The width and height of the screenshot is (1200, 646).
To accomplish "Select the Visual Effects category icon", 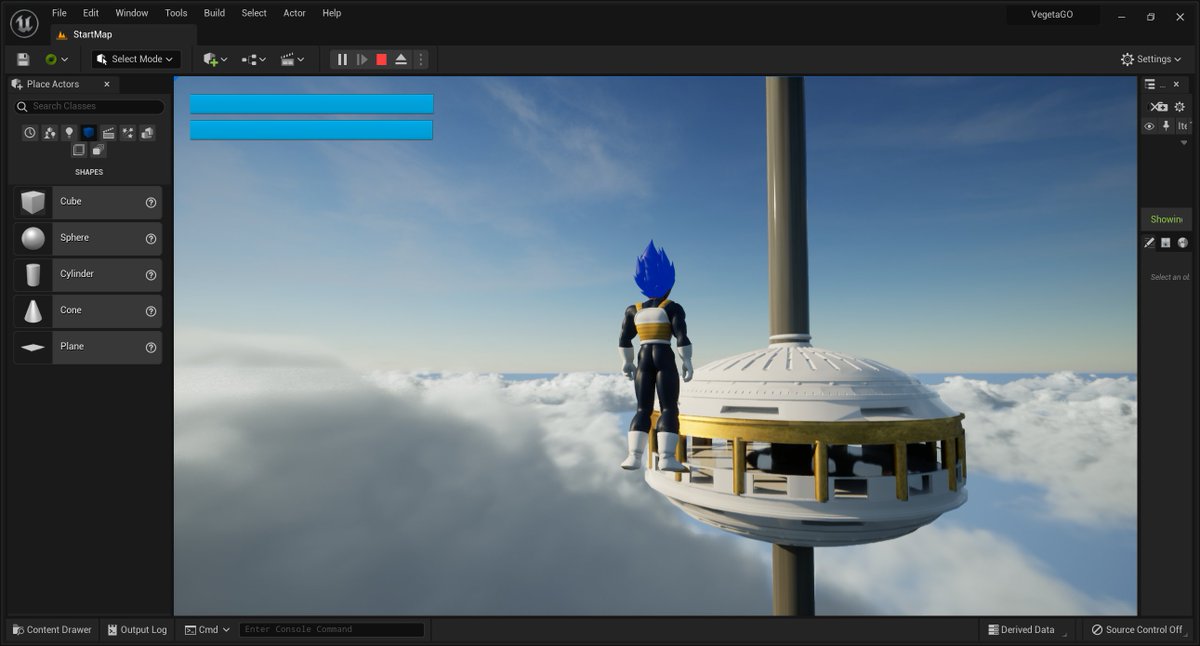I will coord(128,132).
